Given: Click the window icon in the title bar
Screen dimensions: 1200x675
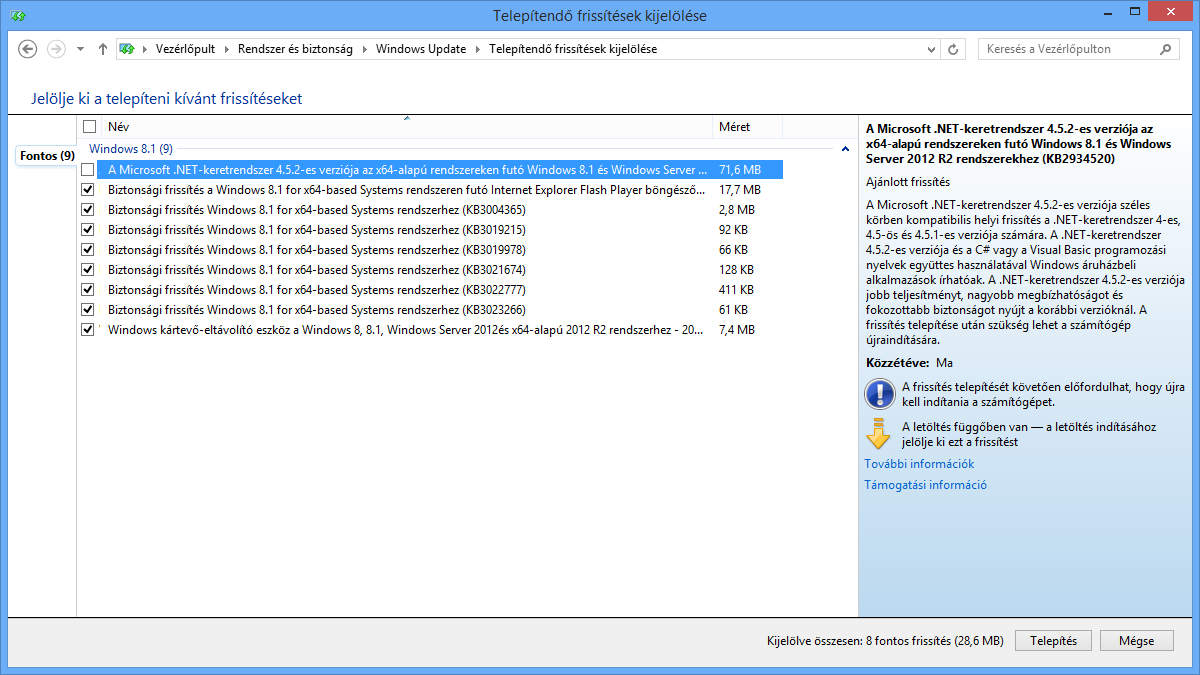Looking at the screenshot, I should [18, 17].
